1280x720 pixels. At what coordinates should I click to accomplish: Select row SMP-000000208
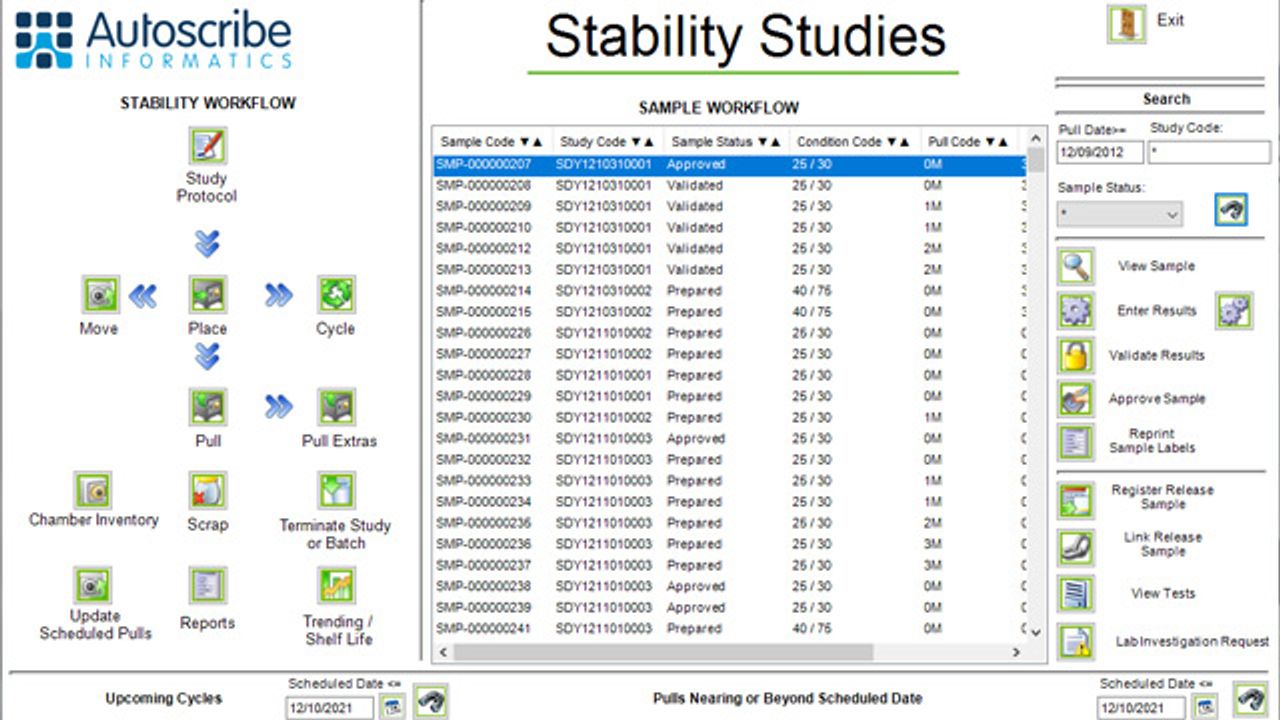point(730,185)
